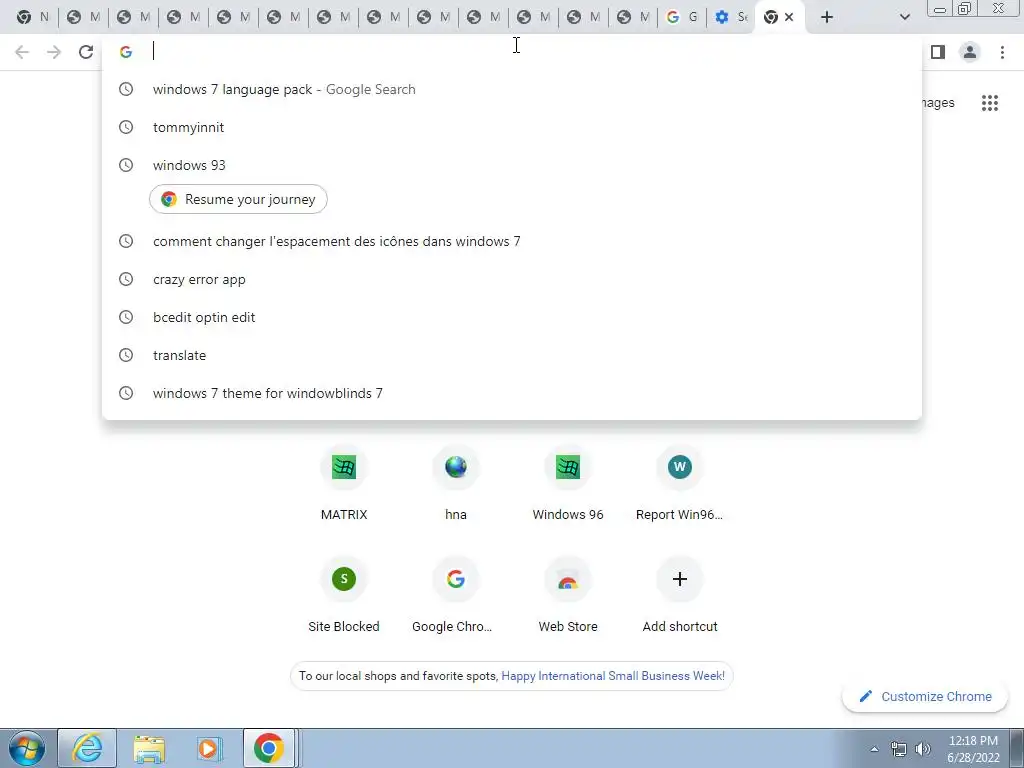Go back with the back arrow
The height and width of the screenshot is (768, 1024).
pyautogui.click(x=22, y=52)
